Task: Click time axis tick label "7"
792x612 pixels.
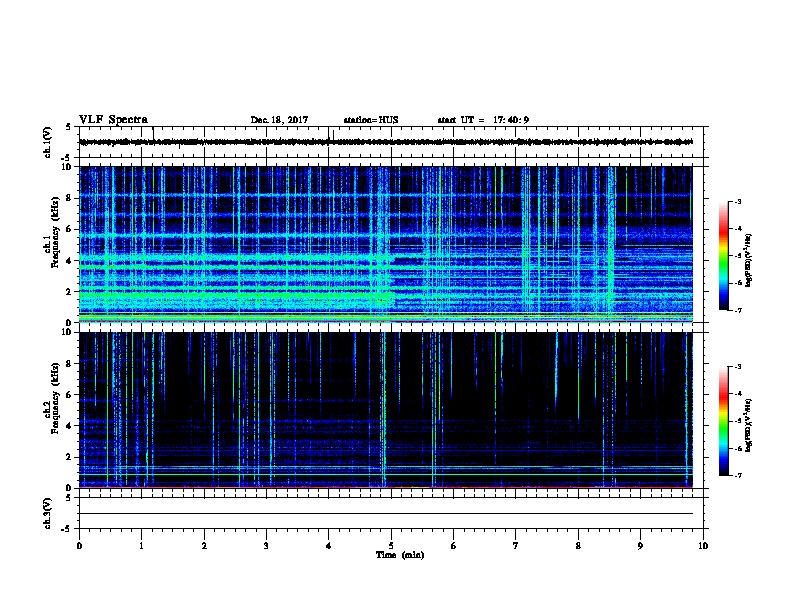Action: 516,546
